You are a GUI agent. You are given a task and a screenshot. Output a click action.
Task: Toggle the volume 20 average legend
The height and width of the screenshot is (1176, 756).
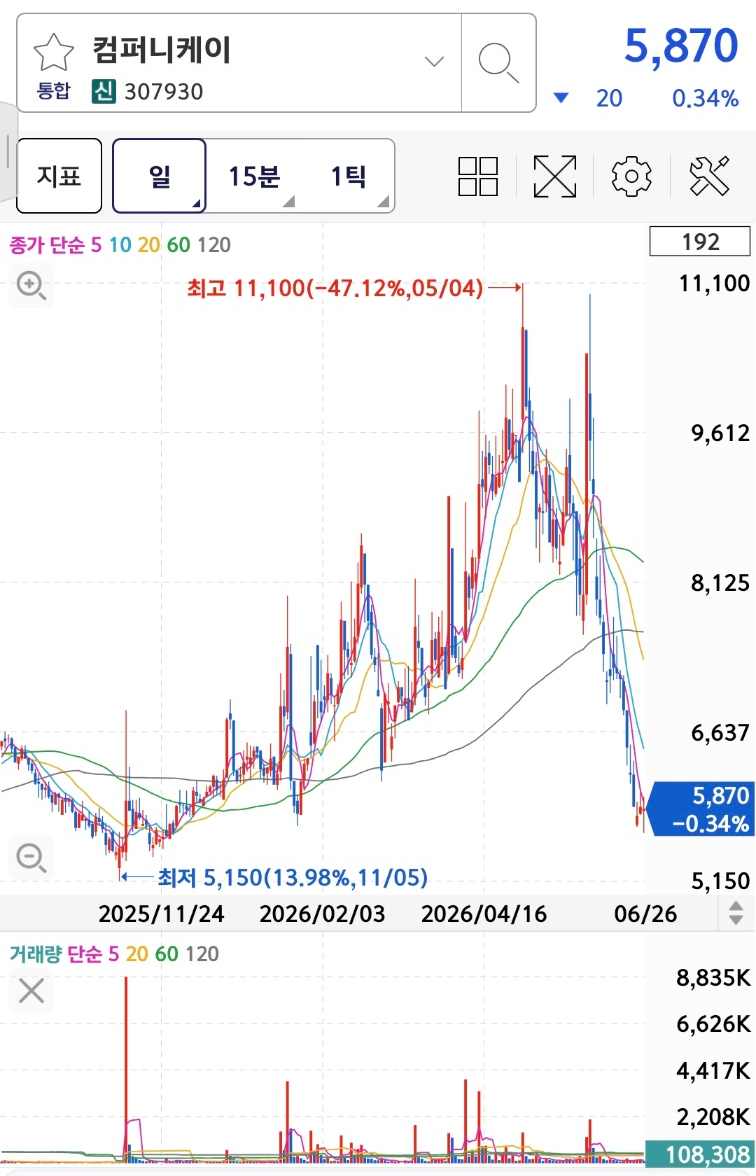point(137,954)
